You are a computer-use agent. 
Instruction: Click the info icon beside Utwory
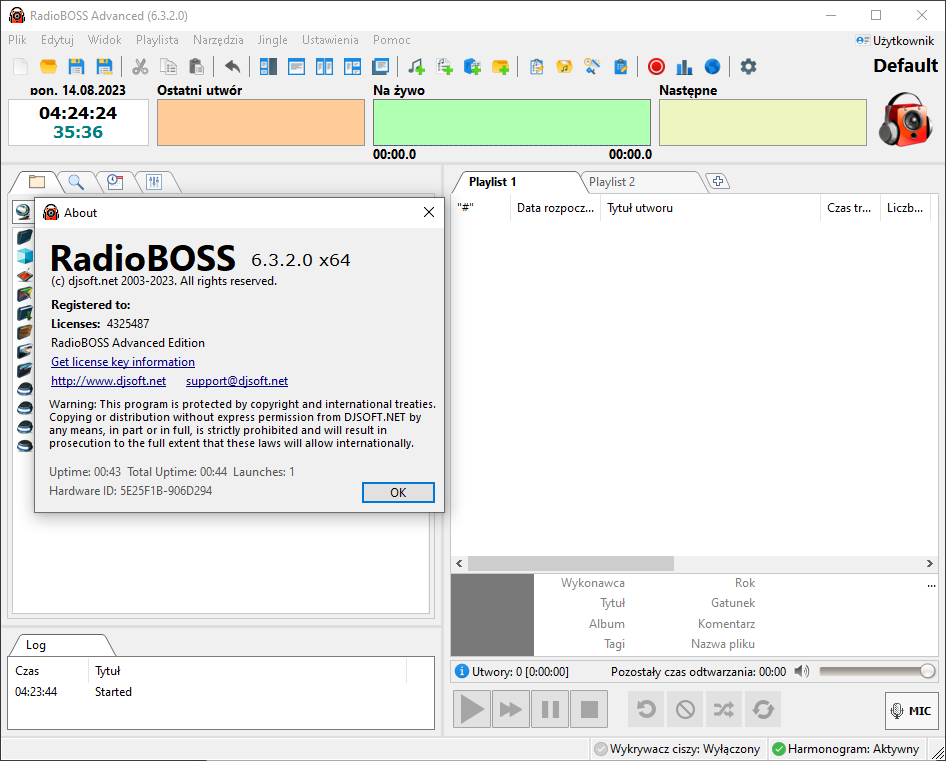pos(462,671)
